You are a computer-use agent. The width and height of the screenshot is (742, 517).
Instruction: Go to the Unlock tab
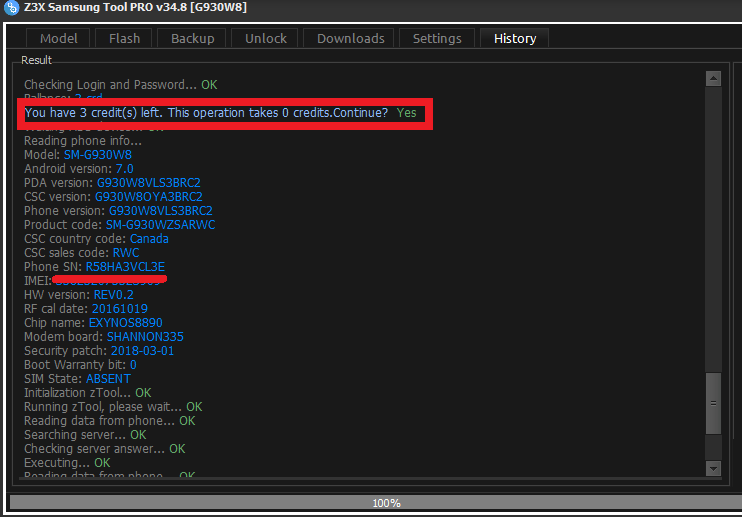click(265, 38)
